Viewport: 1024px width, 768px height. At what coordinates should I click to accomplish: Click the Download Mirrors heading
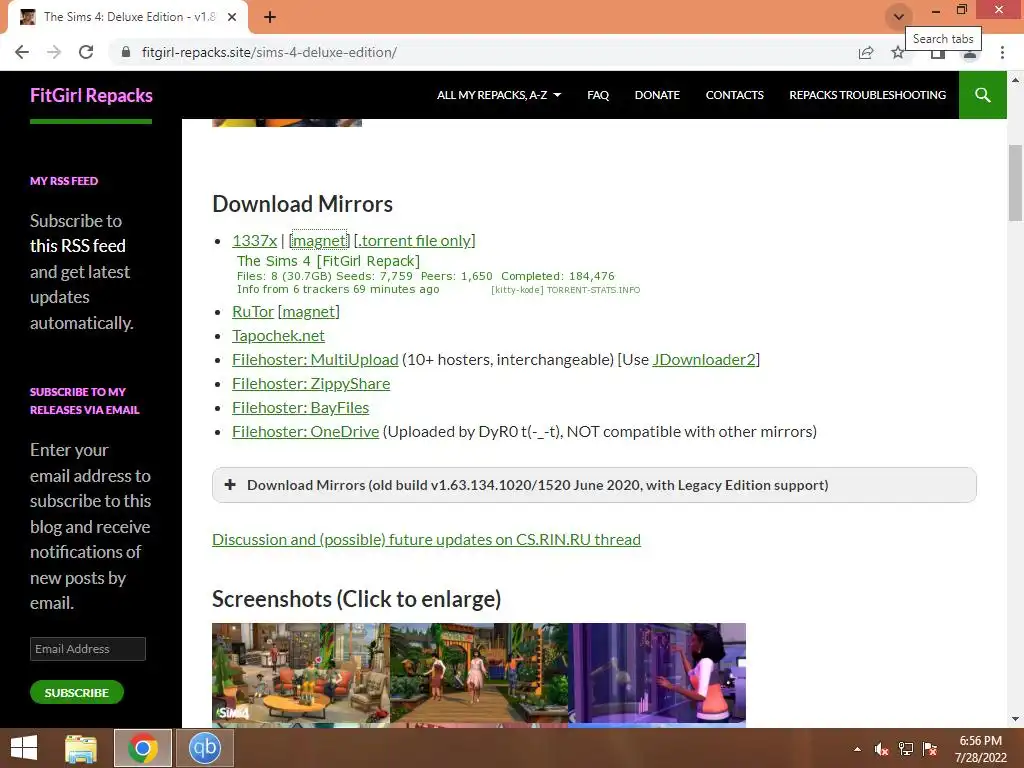click(x=302, y=204)
